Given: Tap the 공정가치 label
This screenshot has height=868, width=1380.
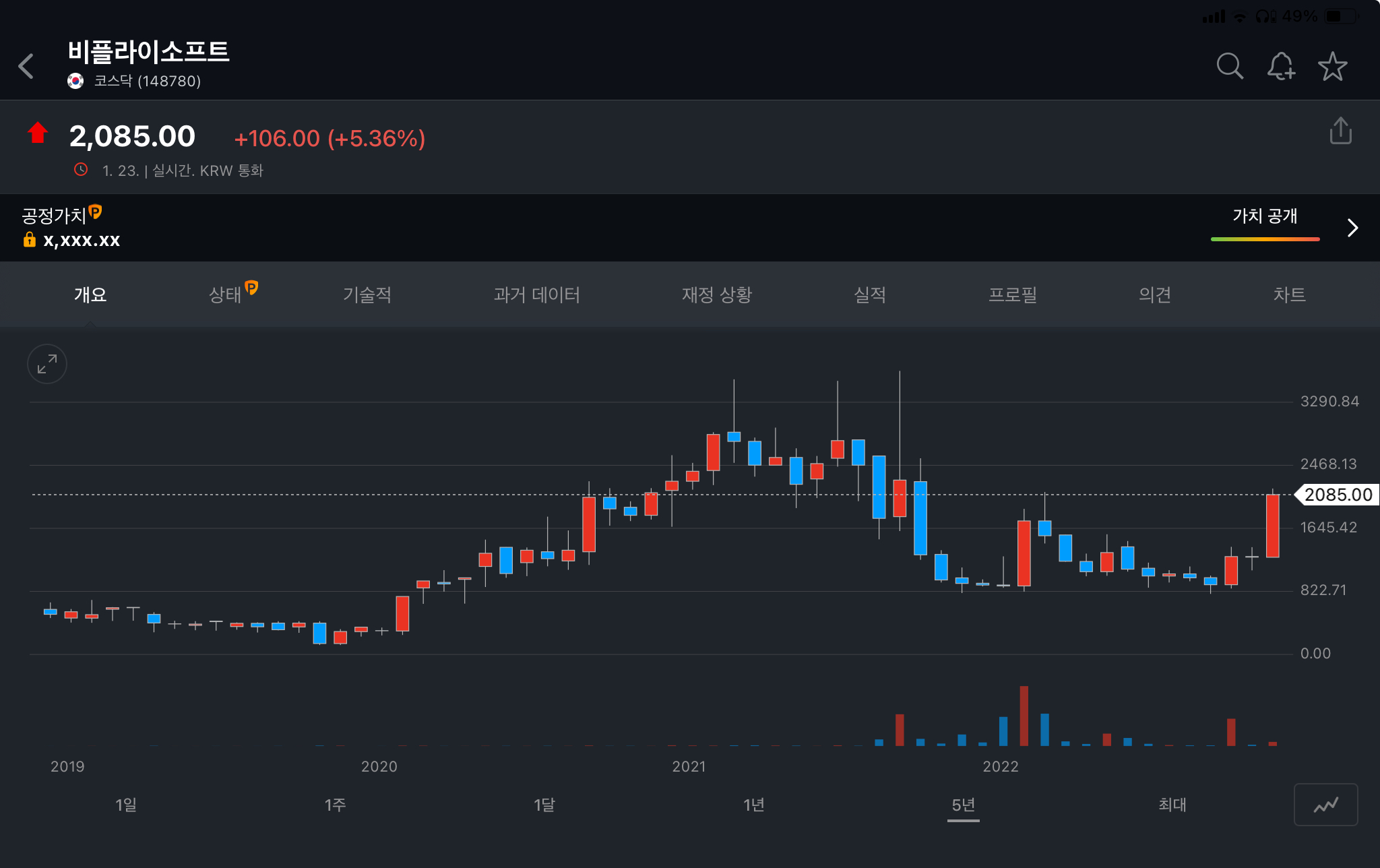Looking at the screenshot, I should pyautogui.click(x=54, y=216).
